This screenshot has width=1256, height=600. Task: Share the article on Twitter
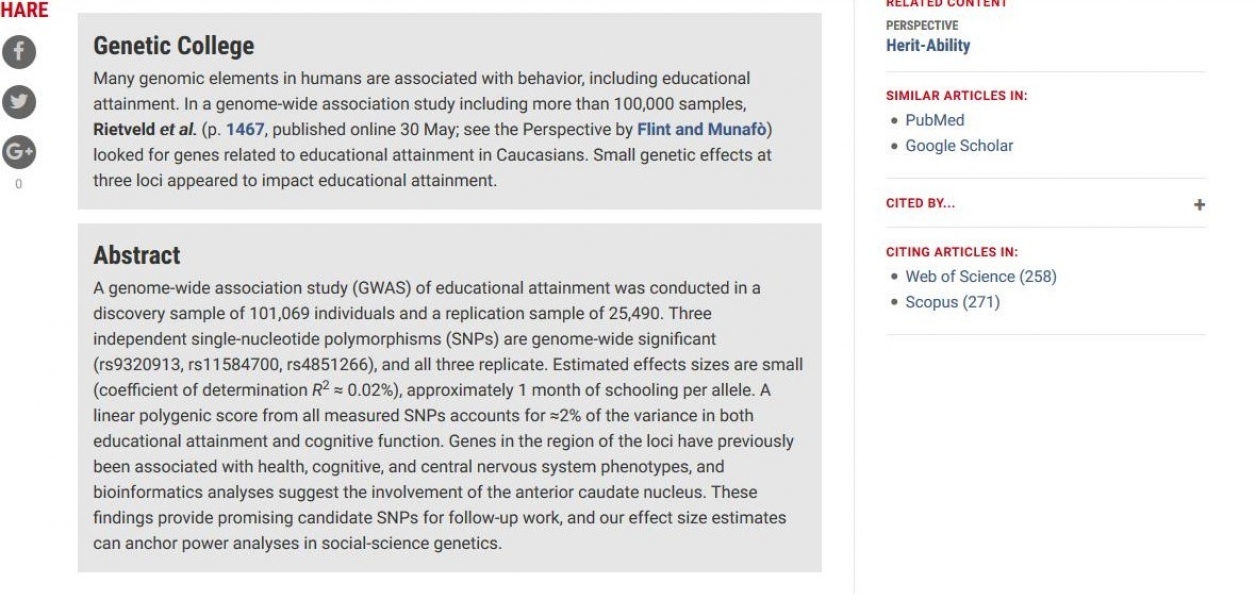coord(19,102)
